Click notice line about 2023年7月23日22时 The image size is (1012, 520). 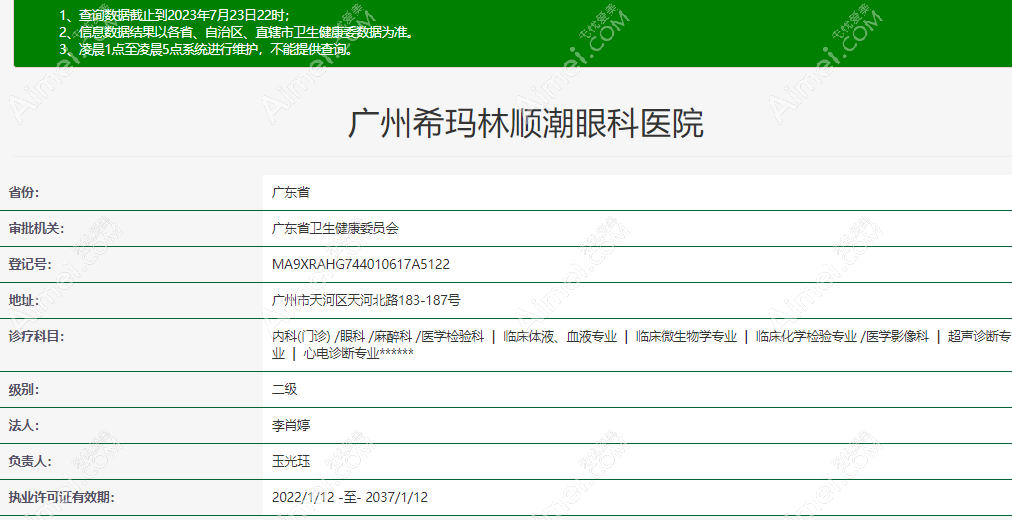(174, 15)
